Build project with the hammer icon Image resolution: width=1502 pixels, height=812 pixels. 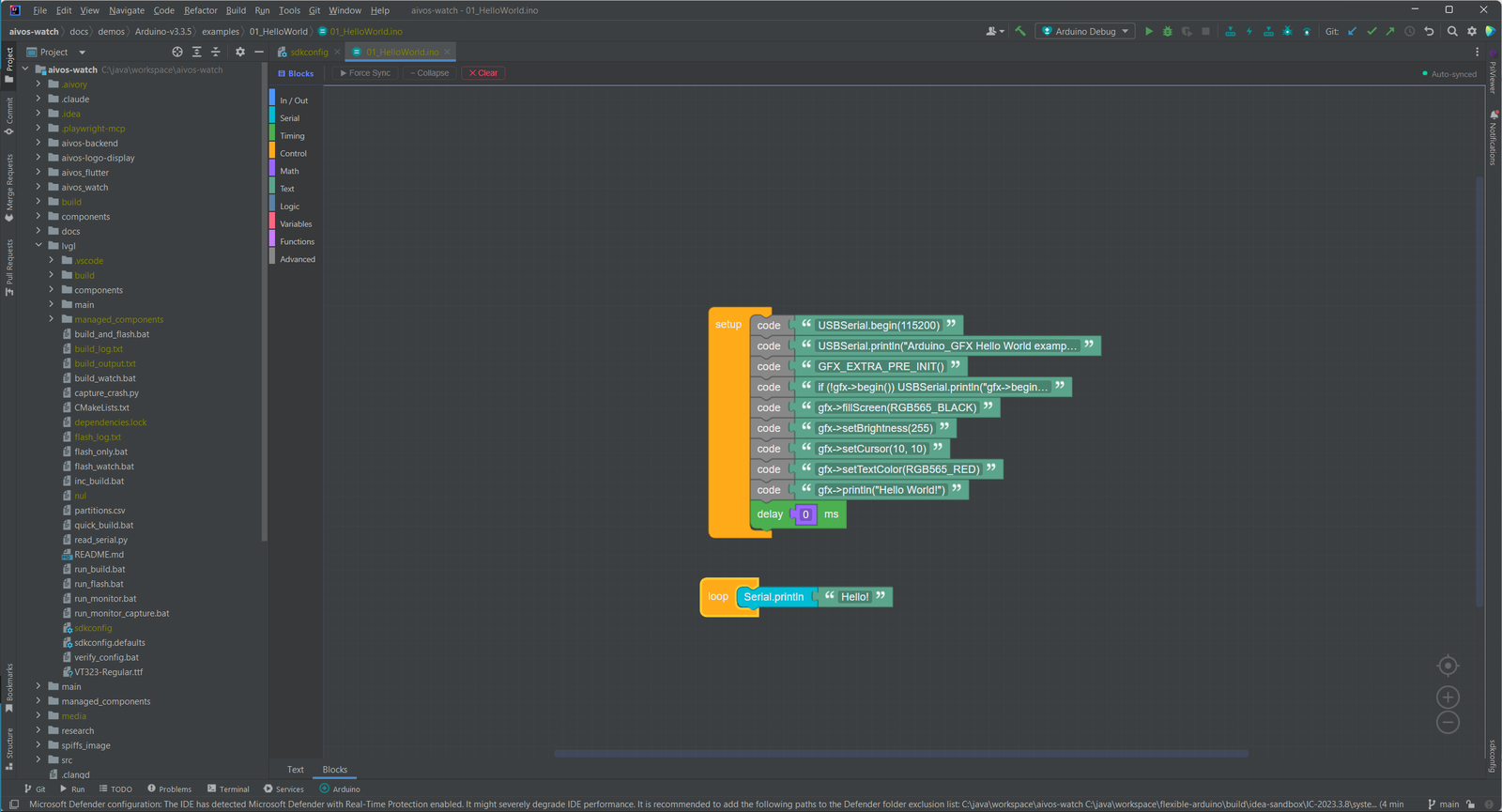click(1020, 31)
